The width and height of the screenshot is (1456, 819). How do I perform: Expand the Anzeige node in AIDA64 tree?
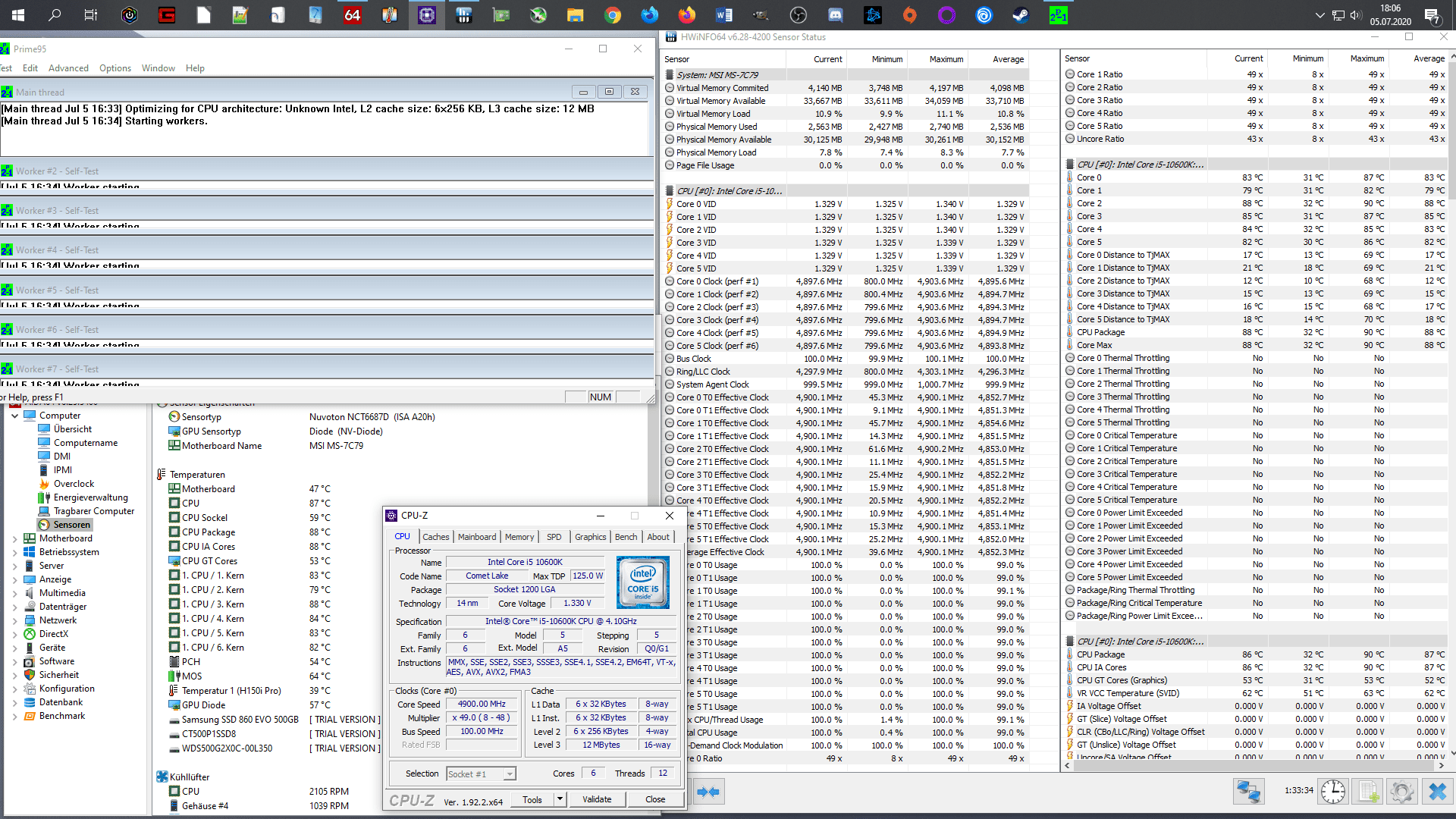pyautogui.click(x=14, y=579)
